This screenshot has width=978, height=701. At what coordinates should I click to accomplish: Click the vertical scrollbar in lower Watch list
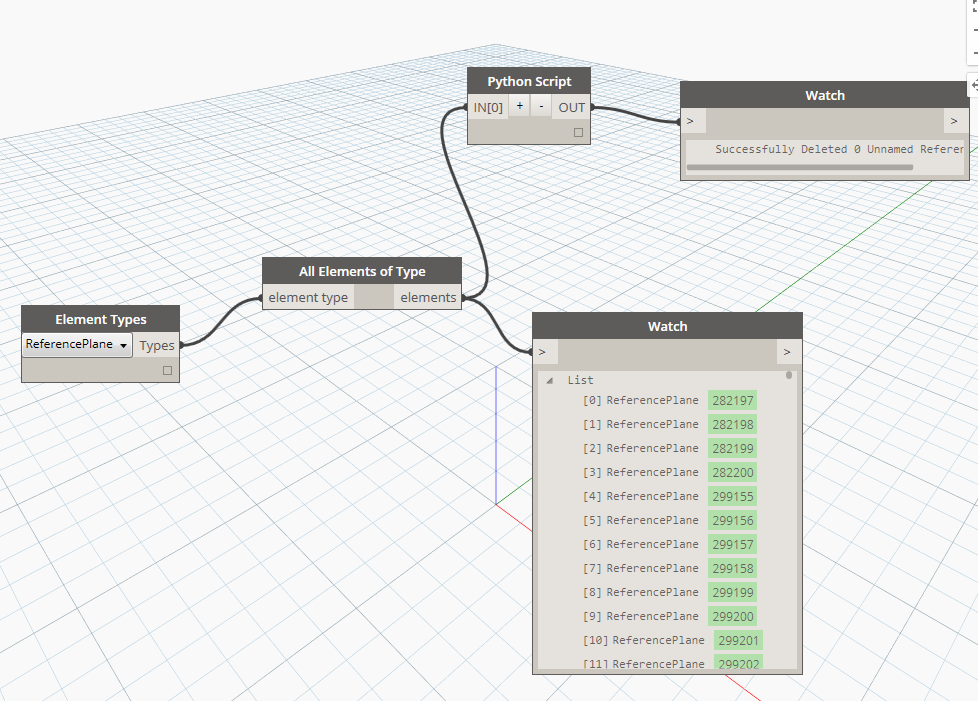(789, 375)
